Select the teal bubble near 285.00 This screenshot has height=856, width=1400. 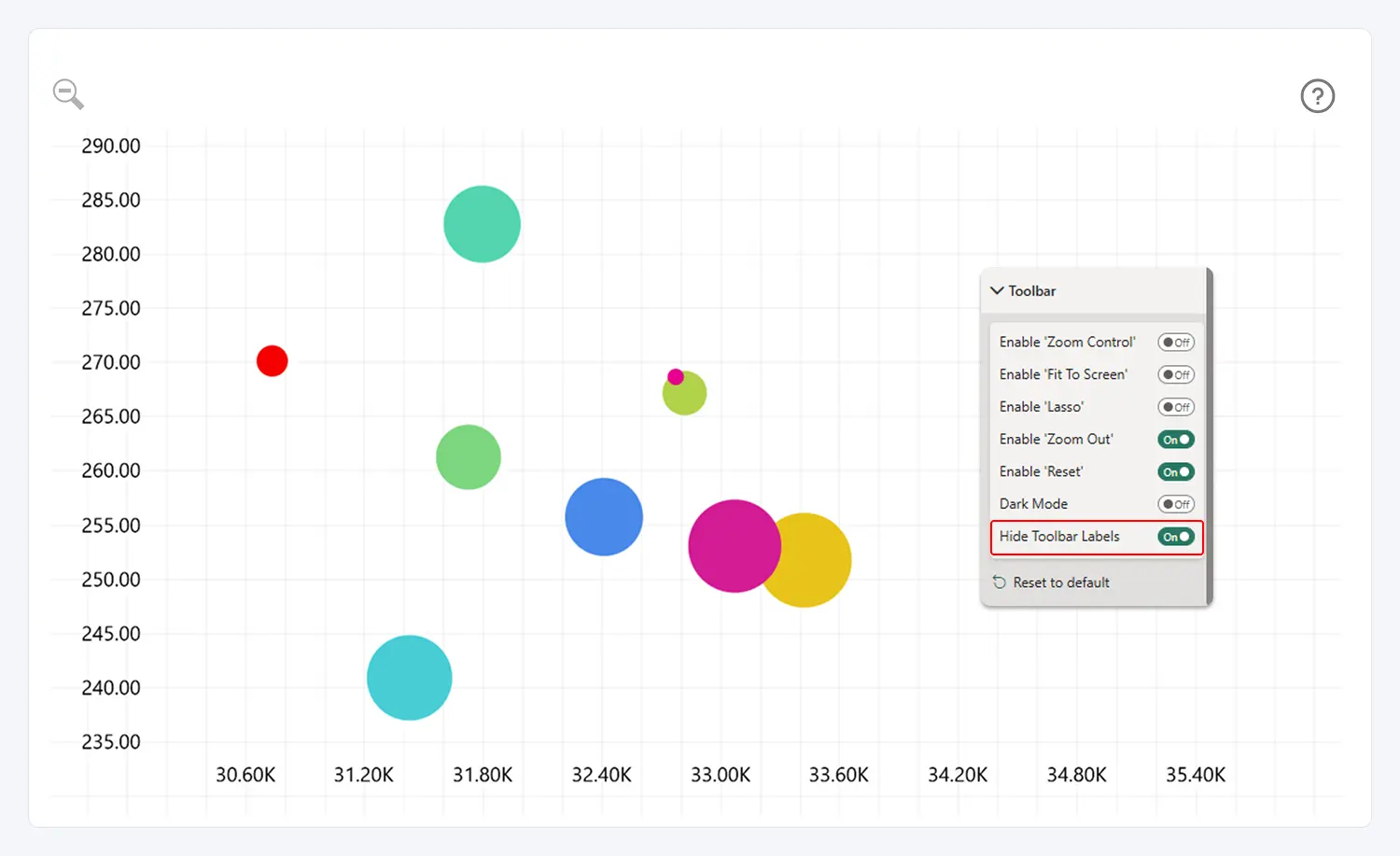tap(482, 224)
